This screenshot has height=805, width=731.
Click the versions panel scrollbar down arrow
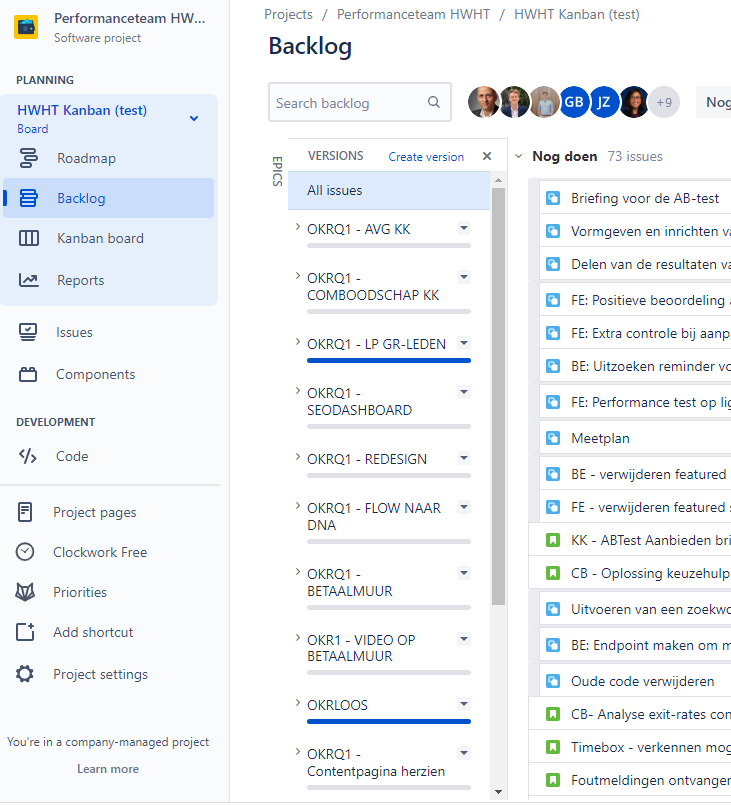[498, 792]
